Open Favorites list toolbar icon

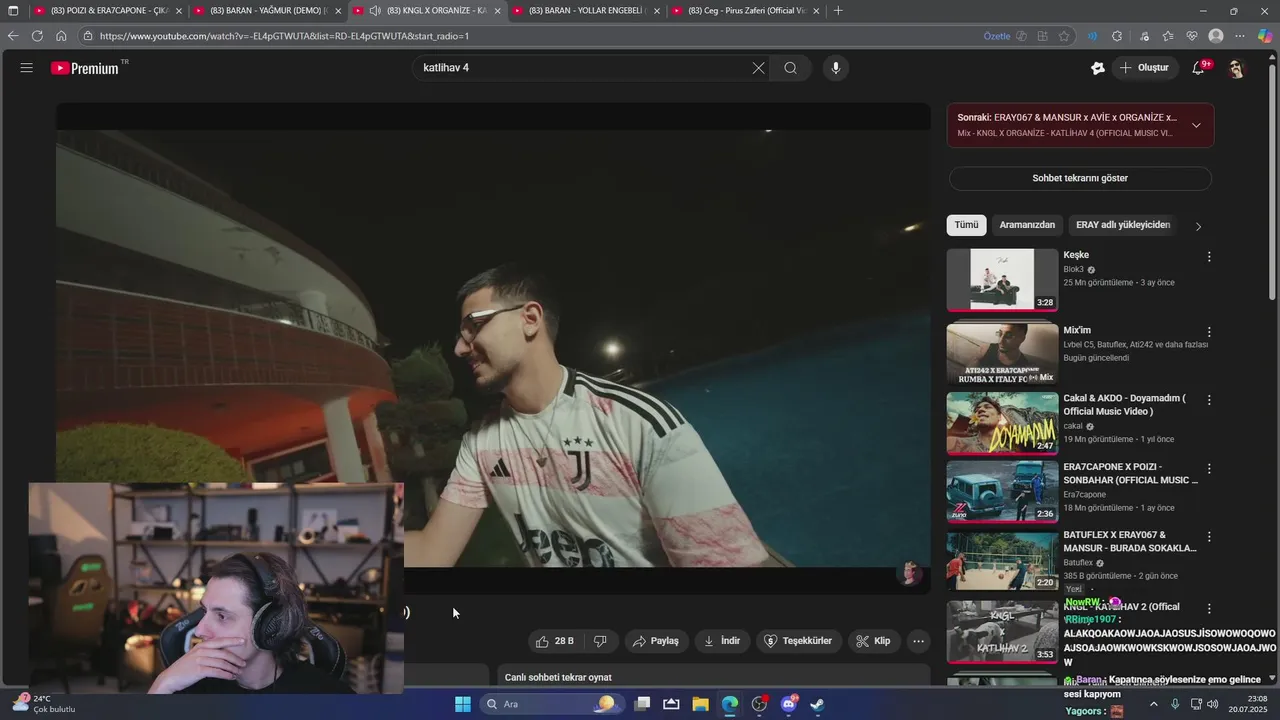(x=1168, y=36)
